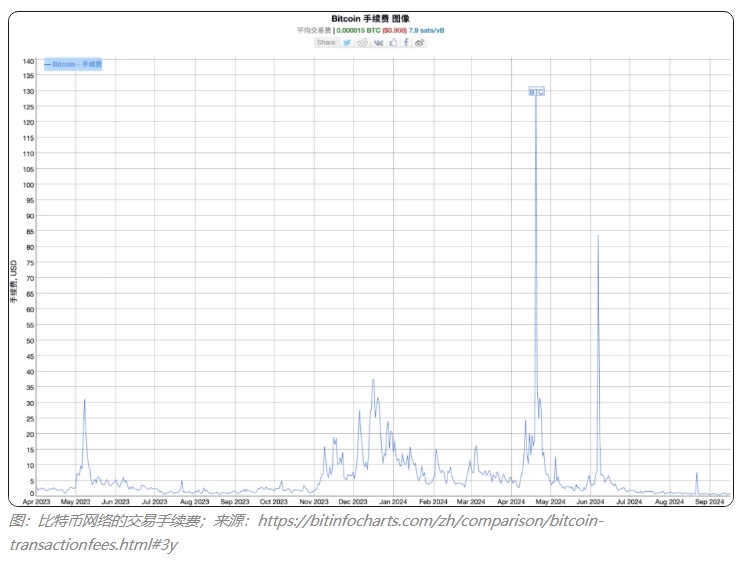Click the 'Jul 2024' x-axis label
Image resolution: width=744 pixels, height=561 pixels.
629,501
